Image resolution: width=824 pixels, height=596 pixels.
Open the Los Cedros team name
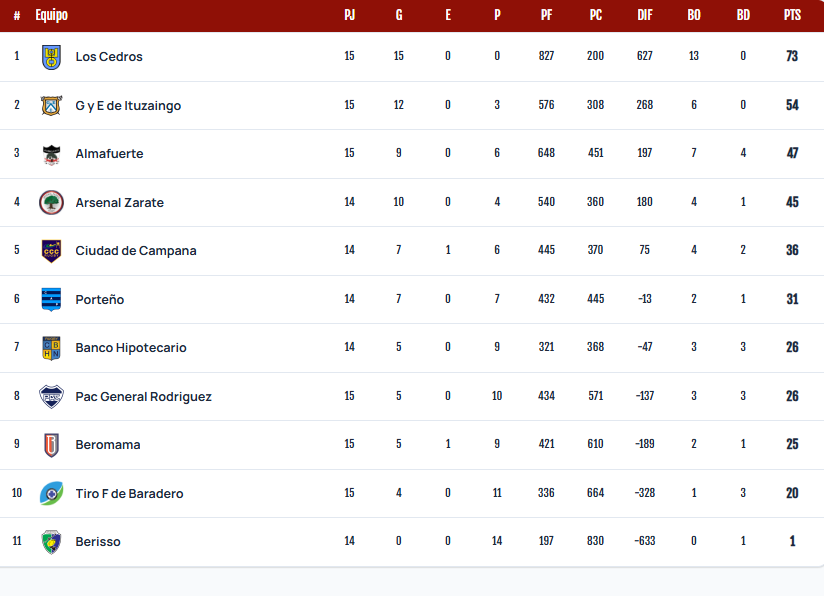[109, 57]
